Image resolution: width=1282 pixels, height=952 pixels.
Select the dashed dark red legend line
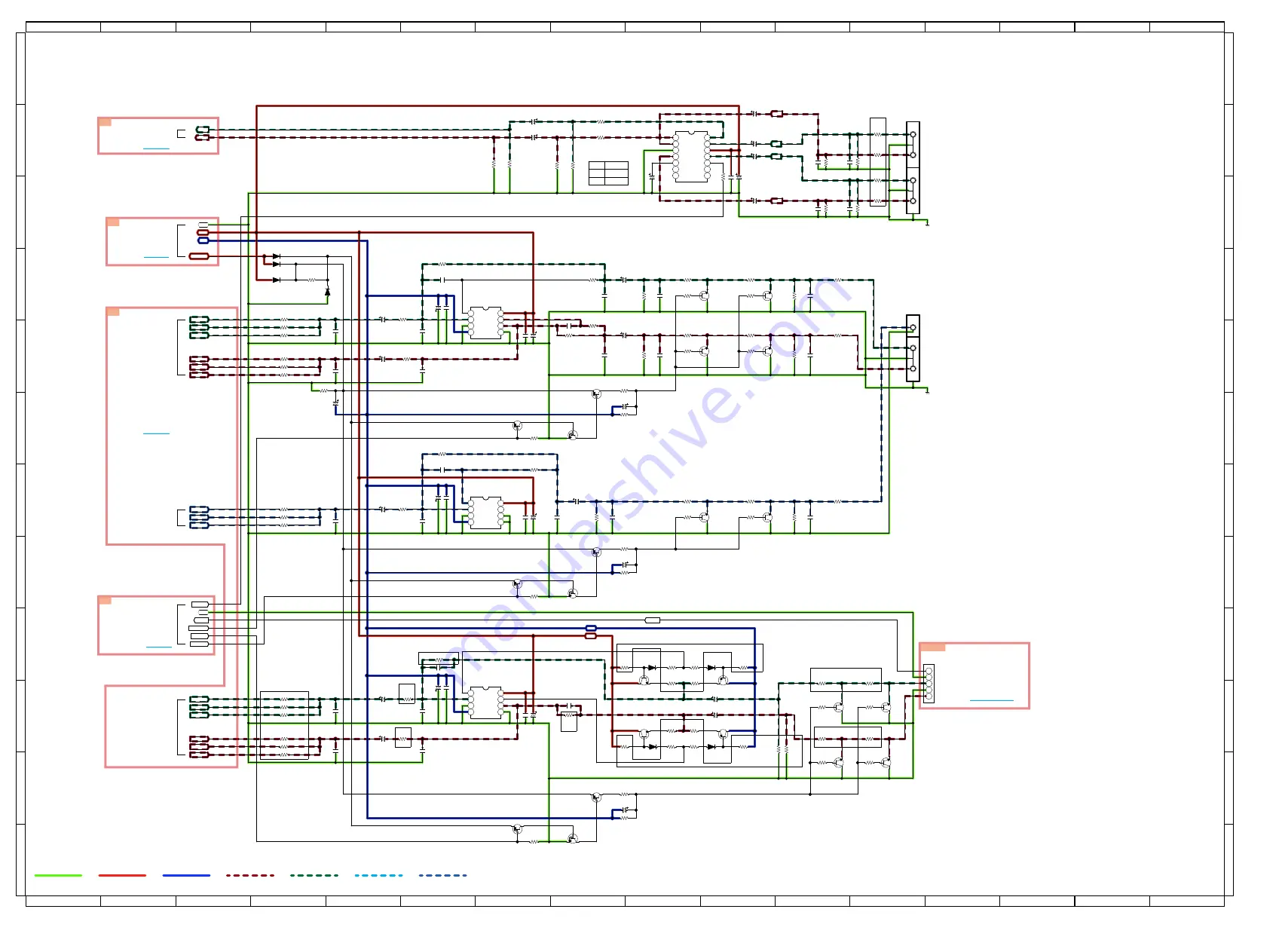[250, 875]
